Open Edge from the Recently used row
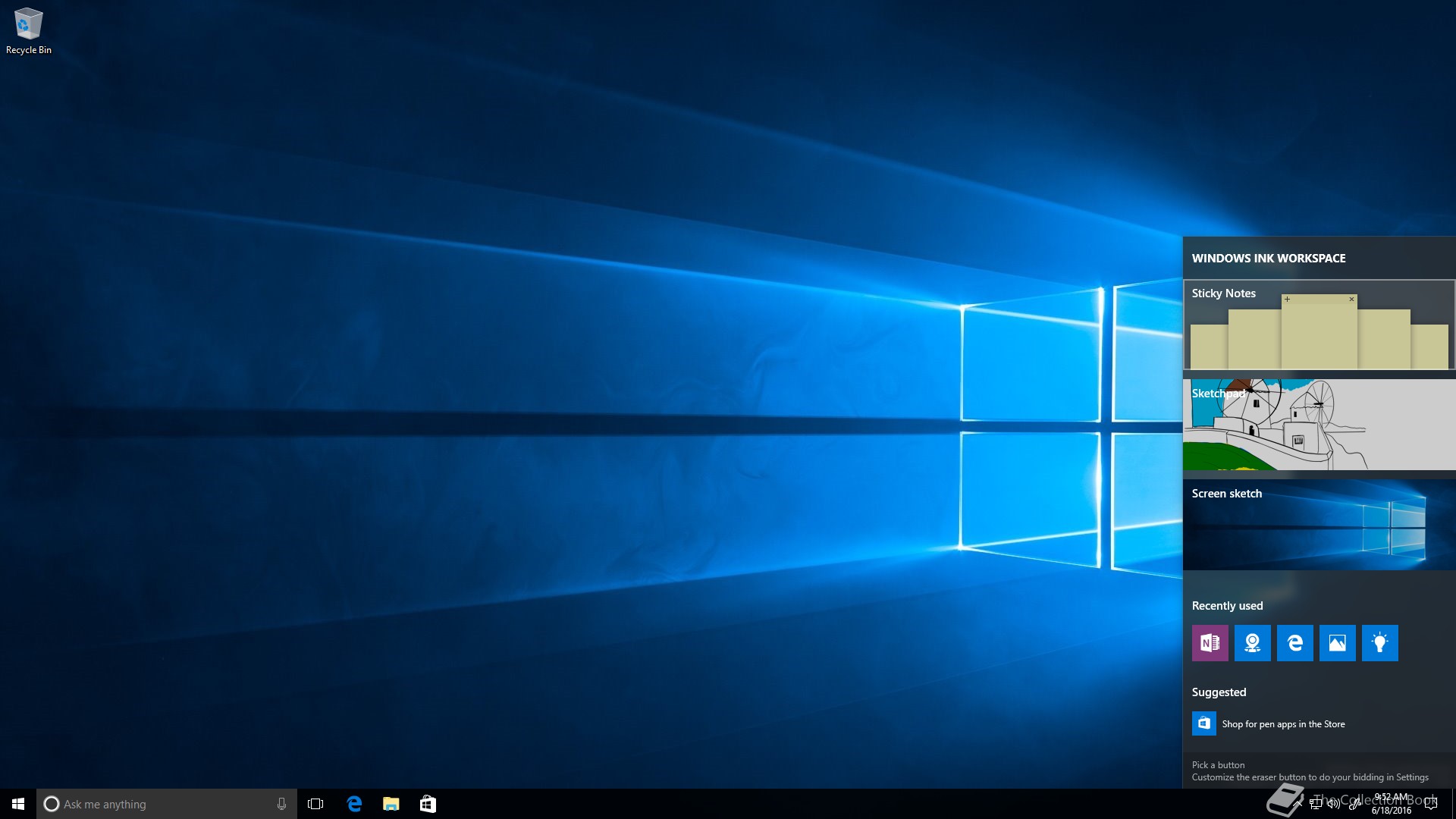Screen dimensions: 1456x819 1294,643
